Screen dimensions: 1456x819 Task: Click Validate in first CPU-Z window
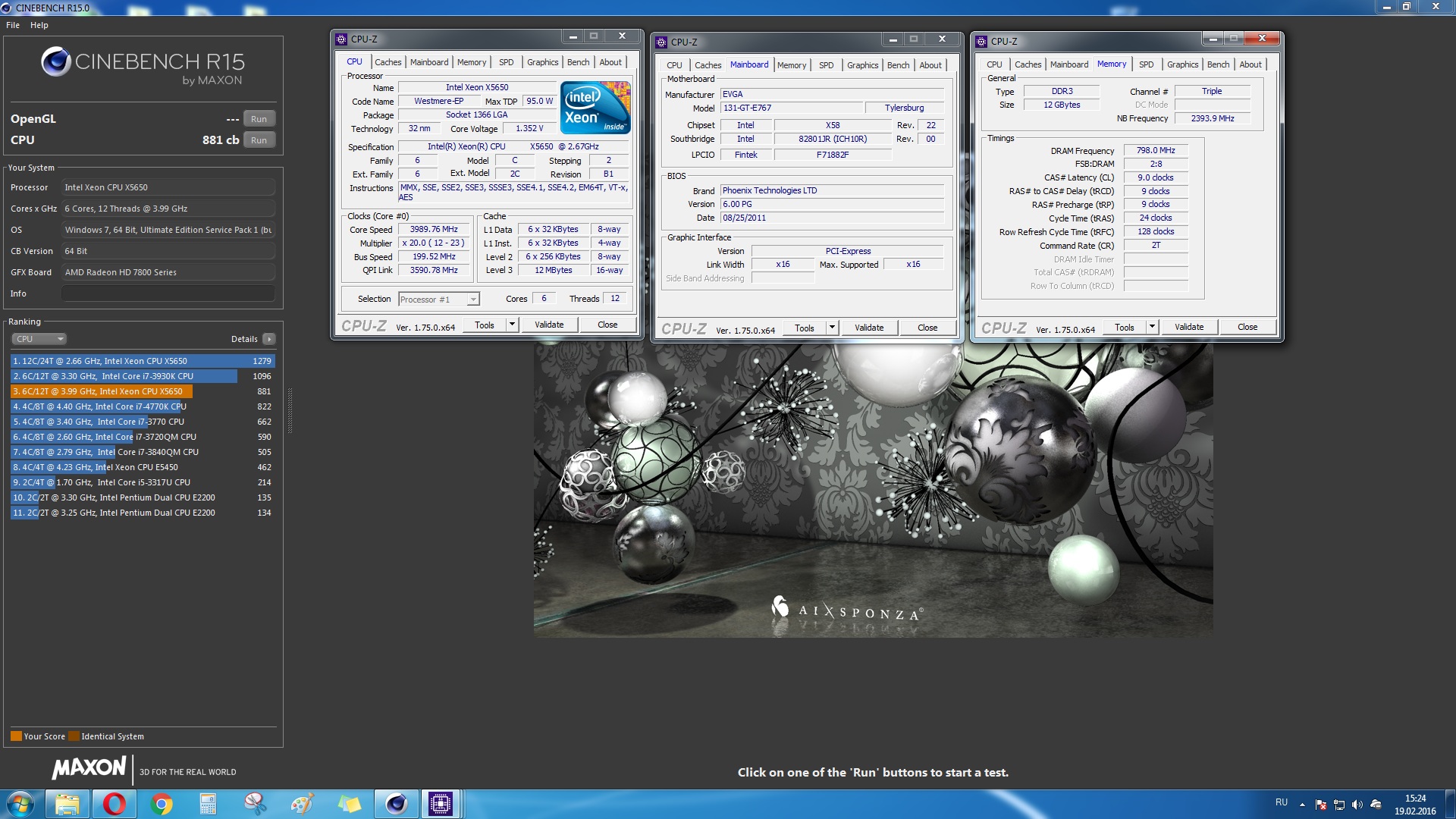pos(549,325)
